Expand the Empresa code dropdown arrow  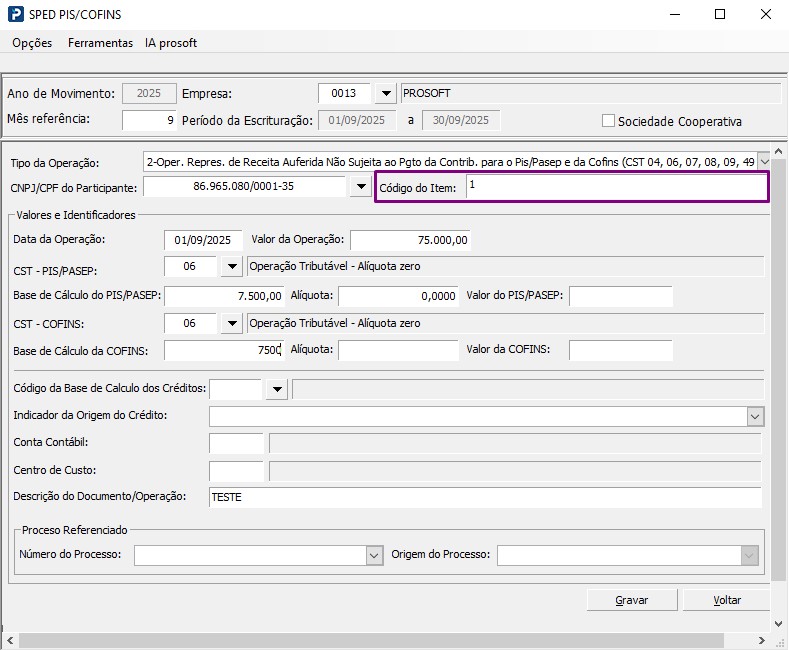pos(385,94)
